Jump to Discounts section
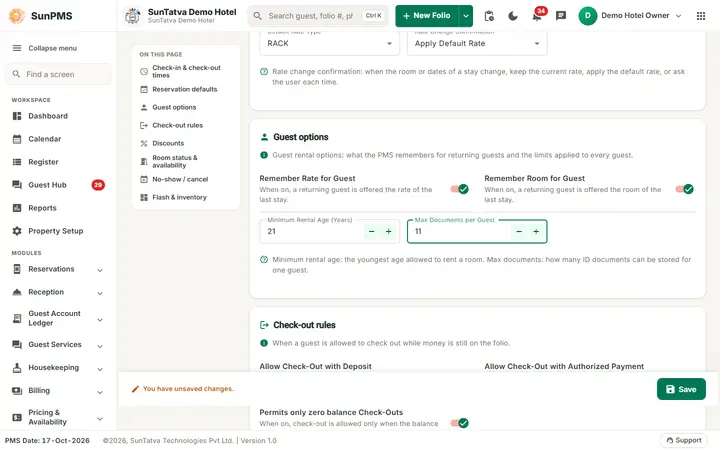The height and width of the screenshot is (450, 720). 186,143
